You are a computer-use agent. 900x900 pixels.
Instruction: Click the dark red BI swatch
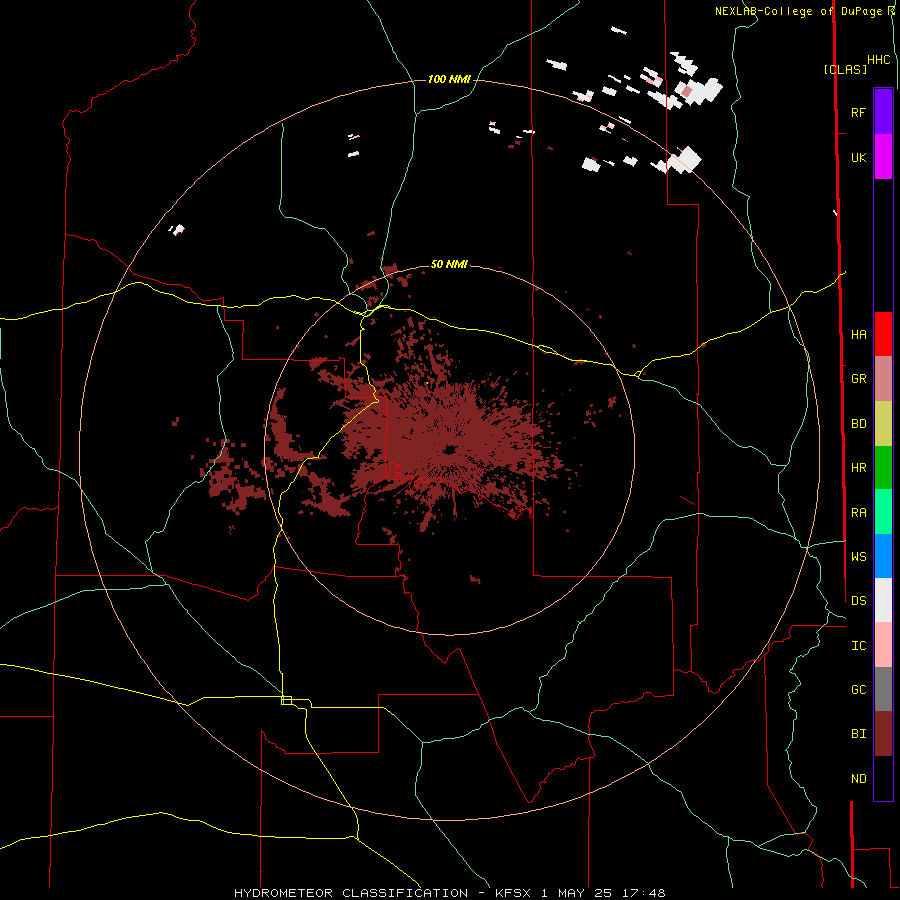pos(883,734)
